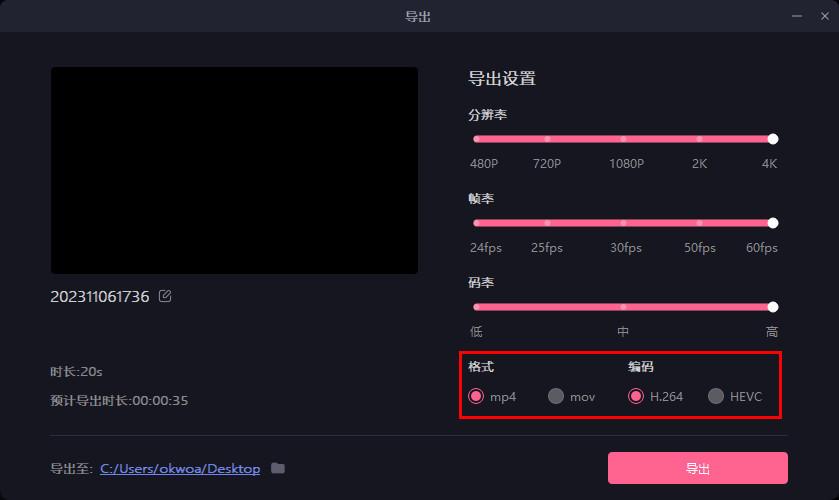Open the C:/Users/okwoa/Desktop path link
The width and height of the screenshot is (839, 500).
[x=180, y=468]
